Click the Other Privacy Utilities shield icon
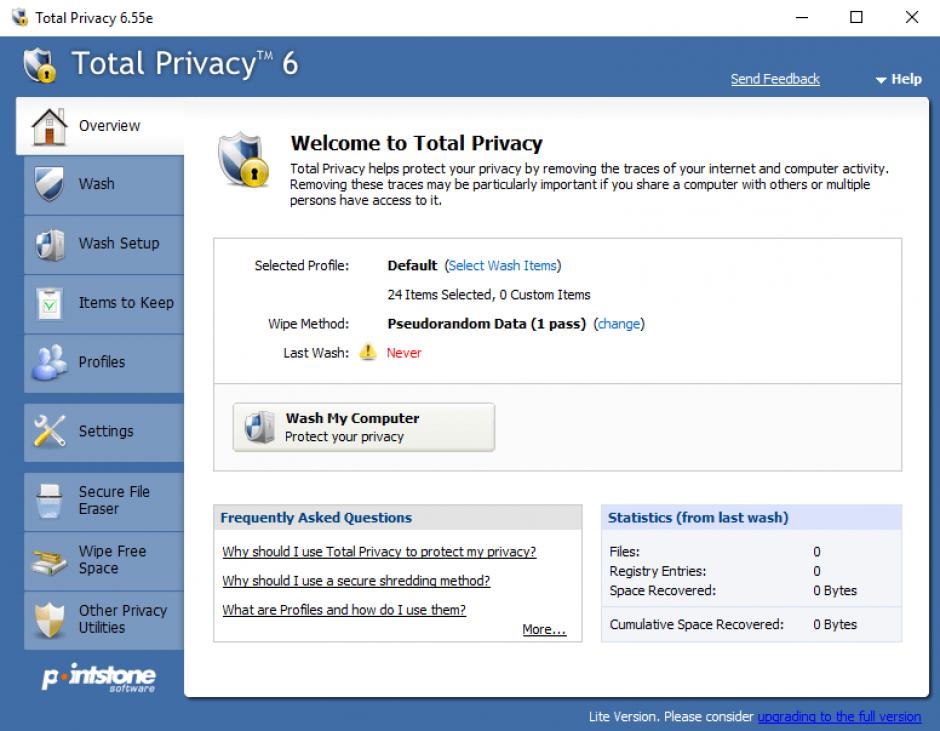The width and height of the screenshot is (940, 731). tap(49, 619)
